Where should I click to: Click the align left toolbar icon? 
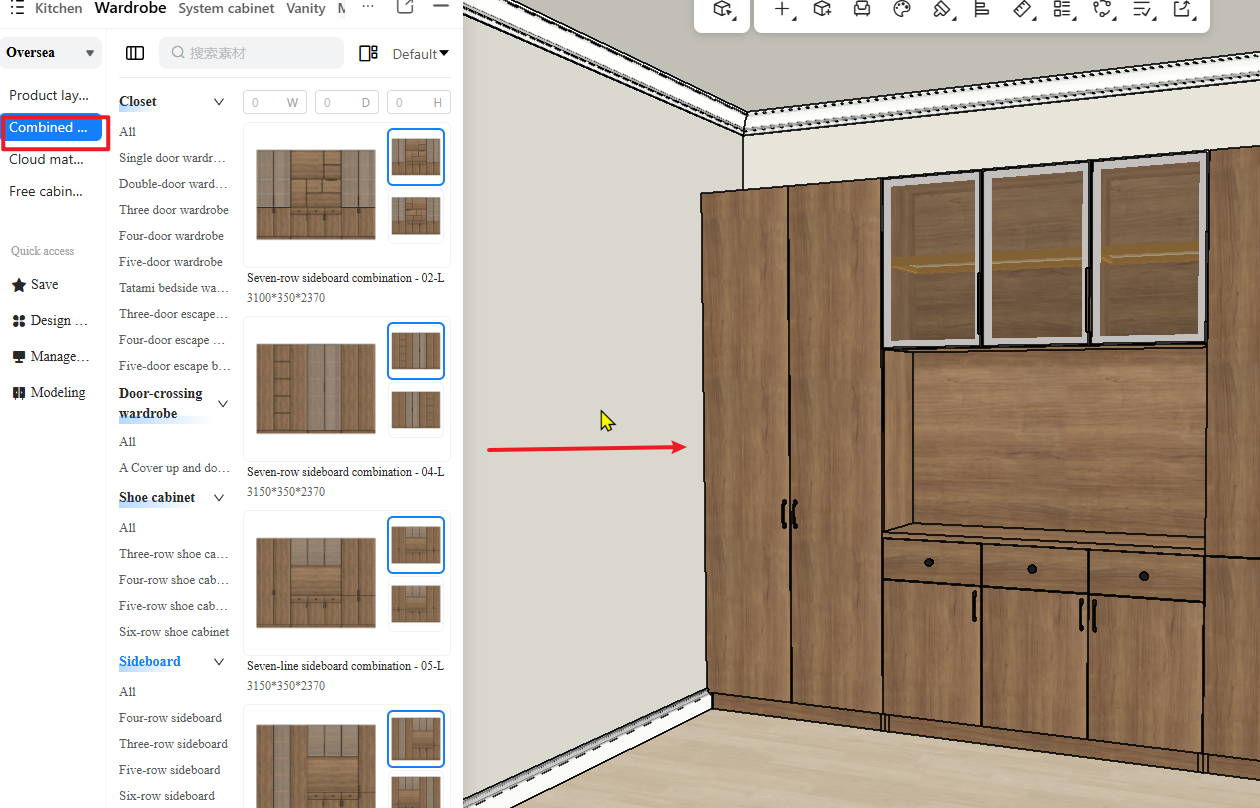981,9
